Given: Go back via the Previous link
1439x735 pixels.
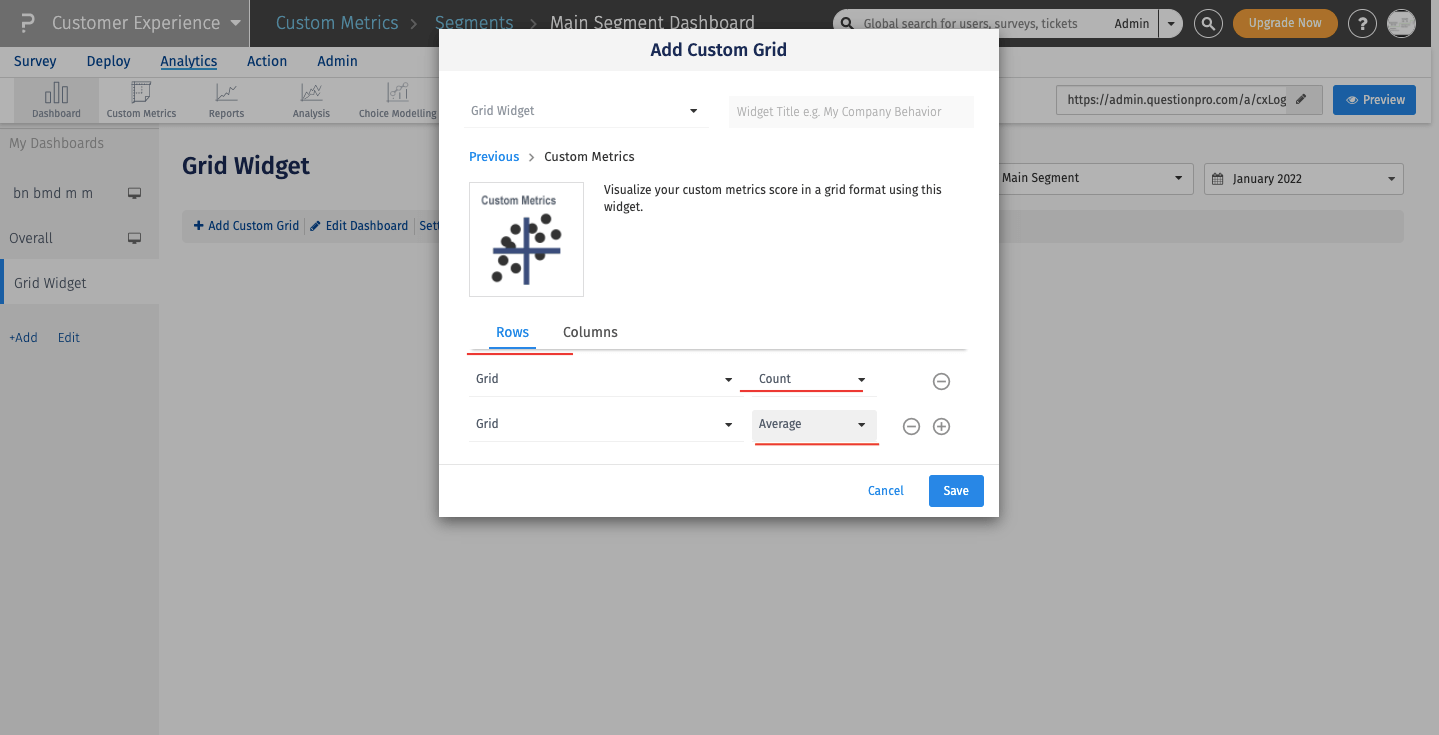Looking at the screenshot, I should (x=493, y=156).
